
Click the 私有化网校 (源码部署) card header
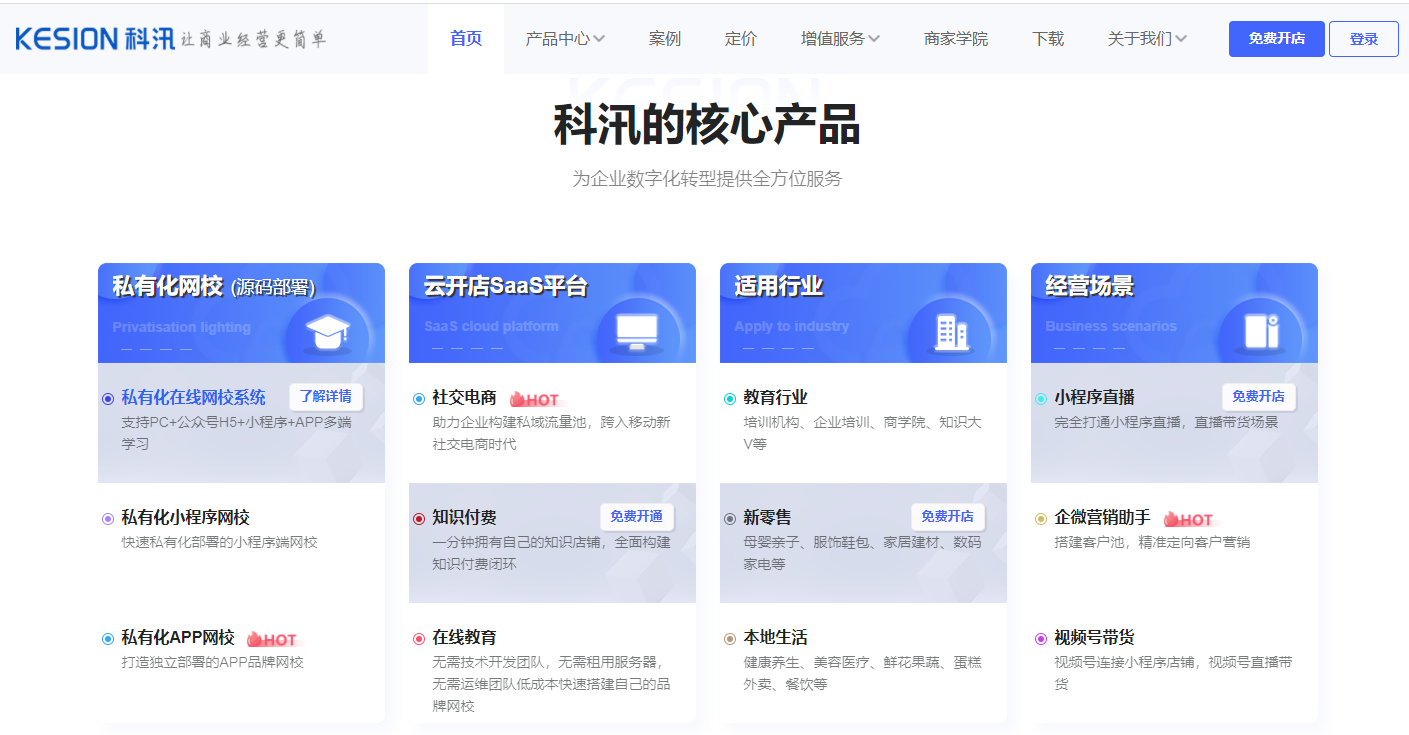(x=241, y=313)
